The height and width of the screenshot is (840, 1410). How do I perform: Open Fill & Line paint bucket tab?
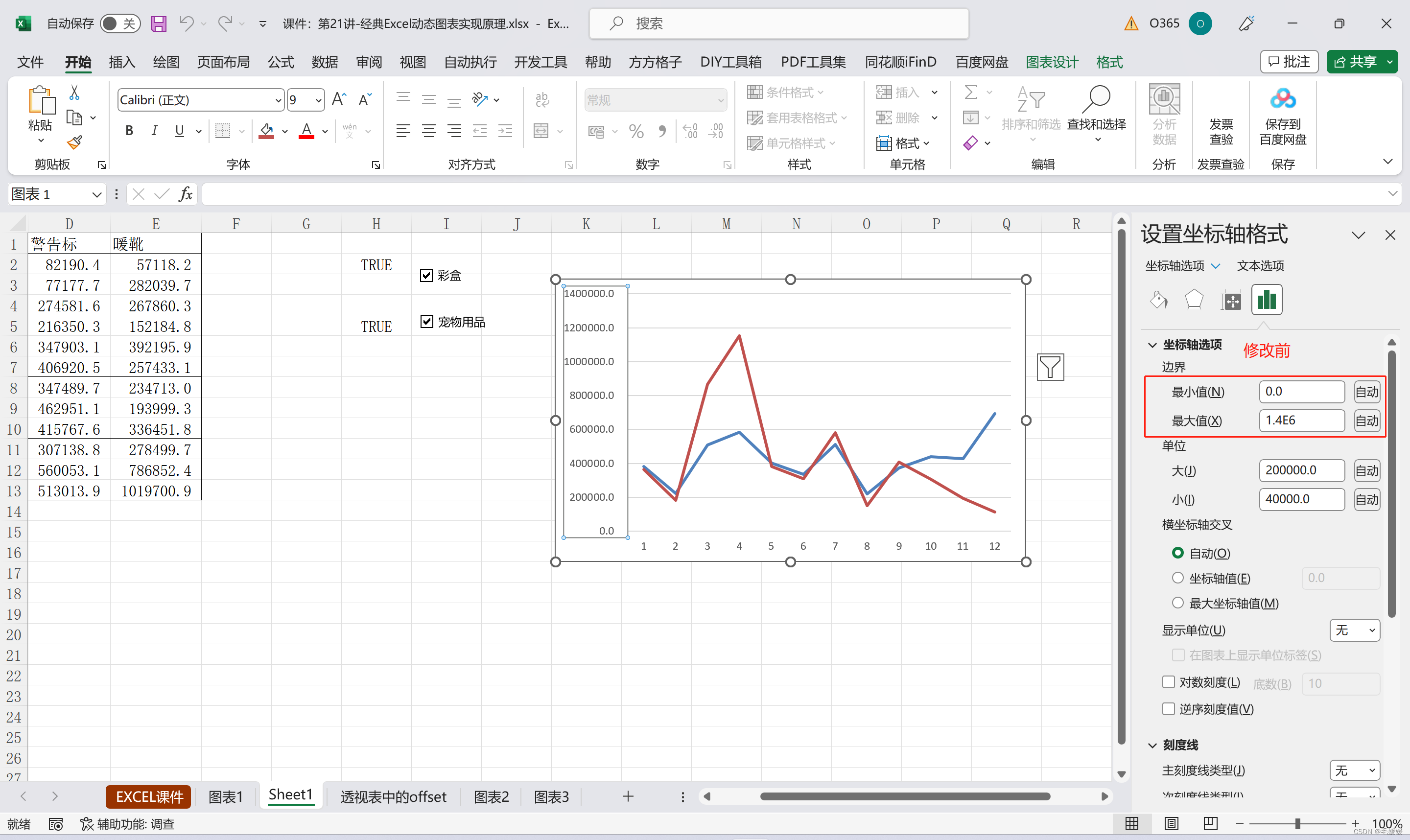(1158, 300)
